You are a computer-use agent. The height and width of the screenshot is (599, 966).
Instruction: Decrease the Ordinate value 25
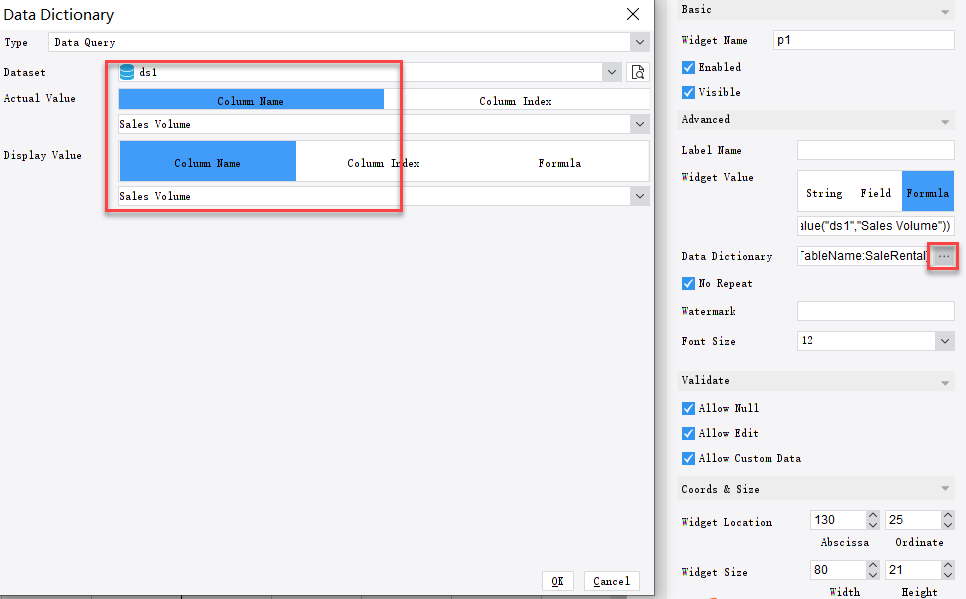click(x=948, y=524)
